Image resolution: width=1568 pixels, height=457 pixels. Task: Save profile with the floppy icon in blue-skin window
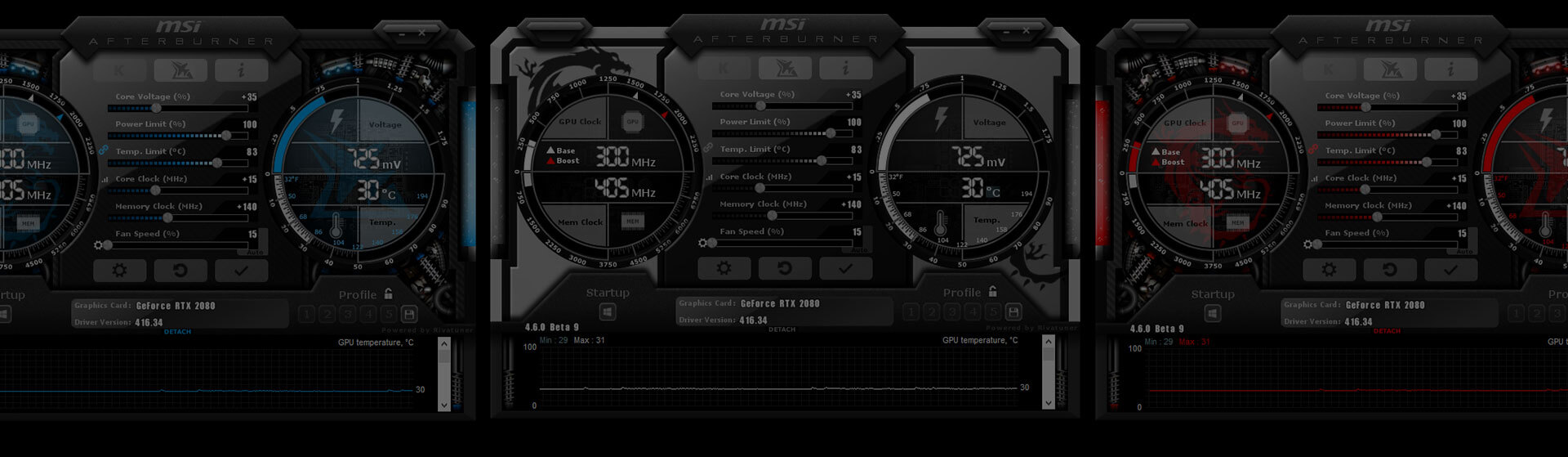(x=409, y=315)
